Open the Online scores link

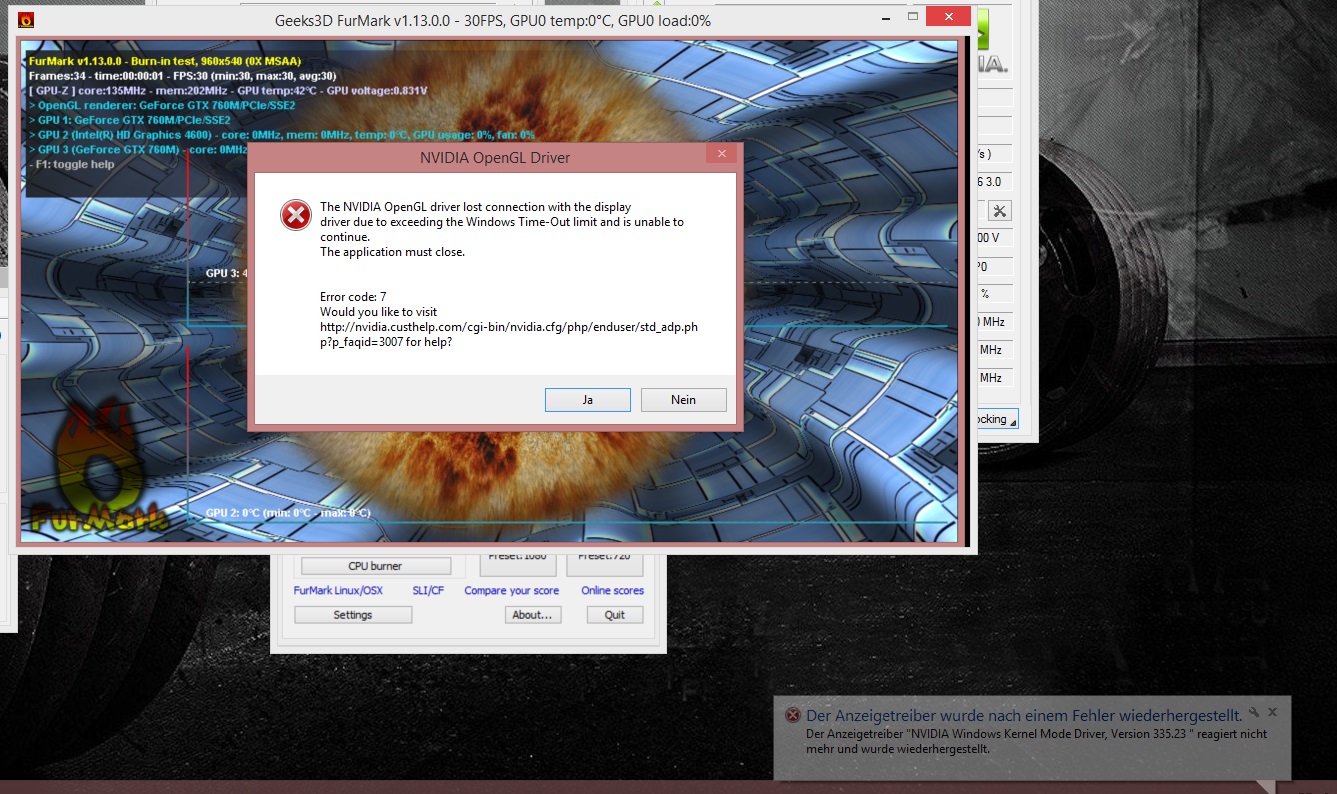612,590
